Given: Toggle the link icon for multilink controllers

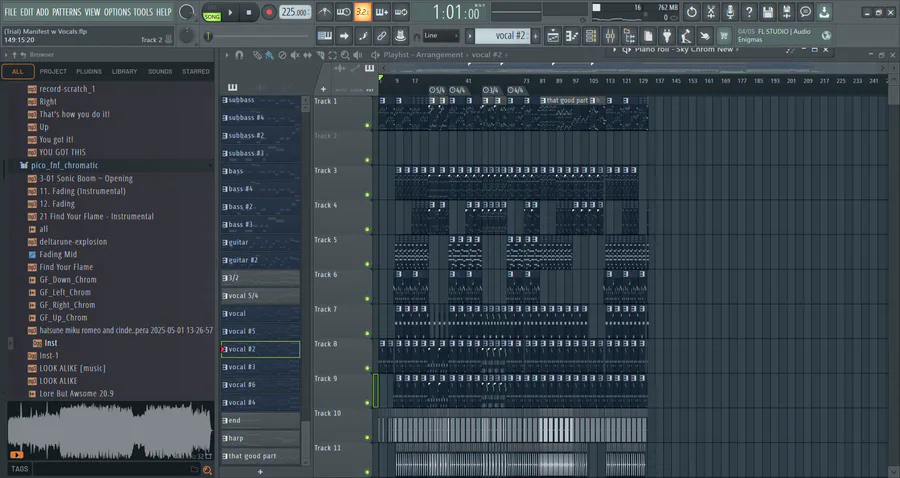Looking at the screenshot, I should pyautogui.click(x=382, y=36).
